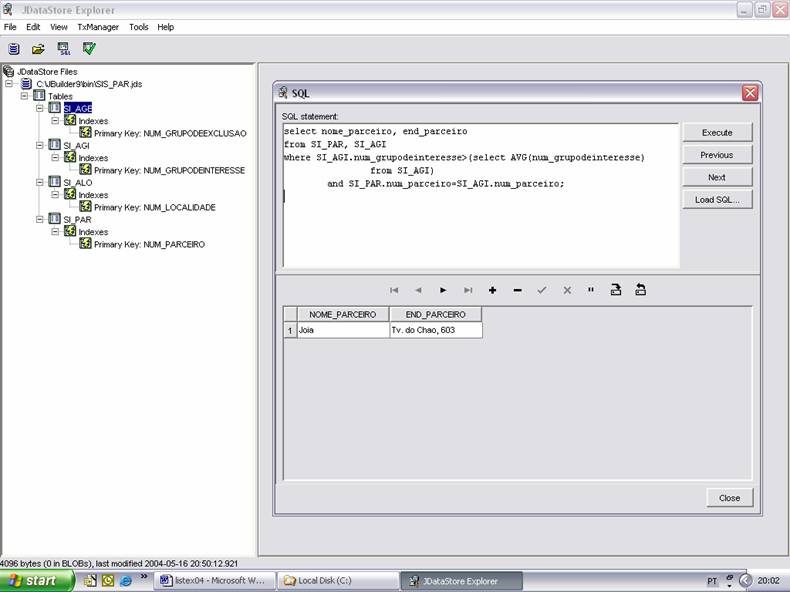Screen dimensions: 790x592
Task: Click the green checkmark verify toolbar icon
Action: [x=89, y=48]
